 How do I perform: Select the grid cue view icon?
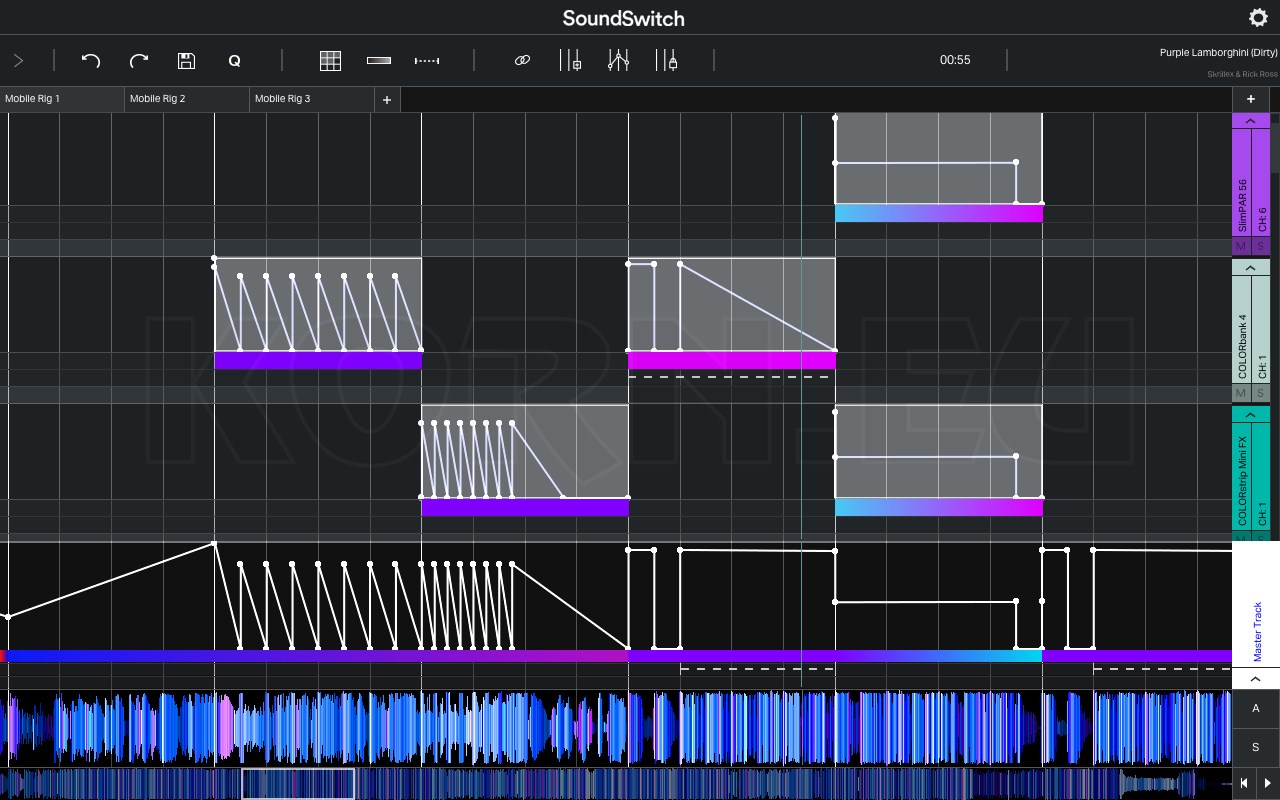coord(330,60)
